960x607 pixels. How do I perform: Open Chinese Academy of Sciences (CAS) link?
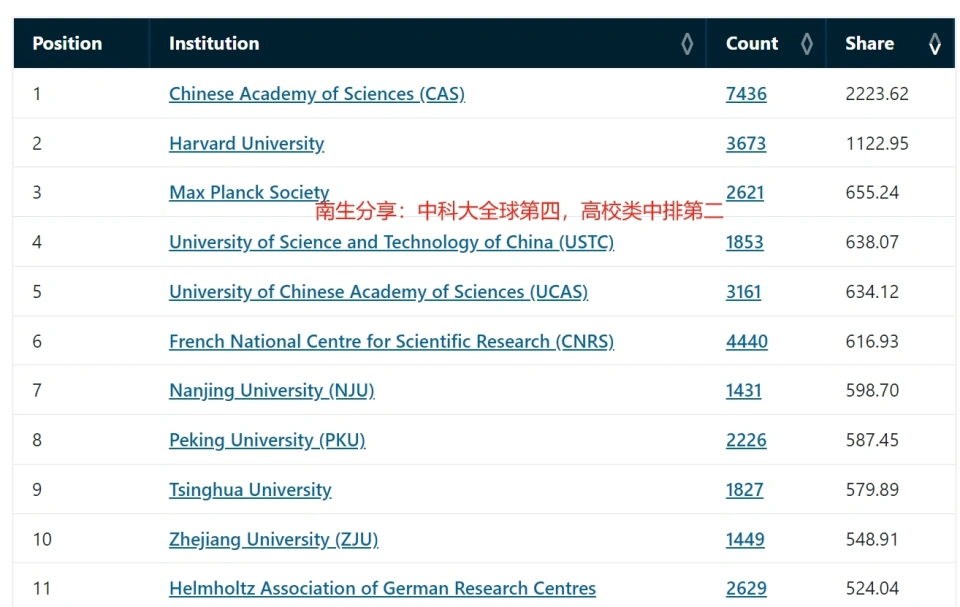pyautogui.click(x=317, y=94)
